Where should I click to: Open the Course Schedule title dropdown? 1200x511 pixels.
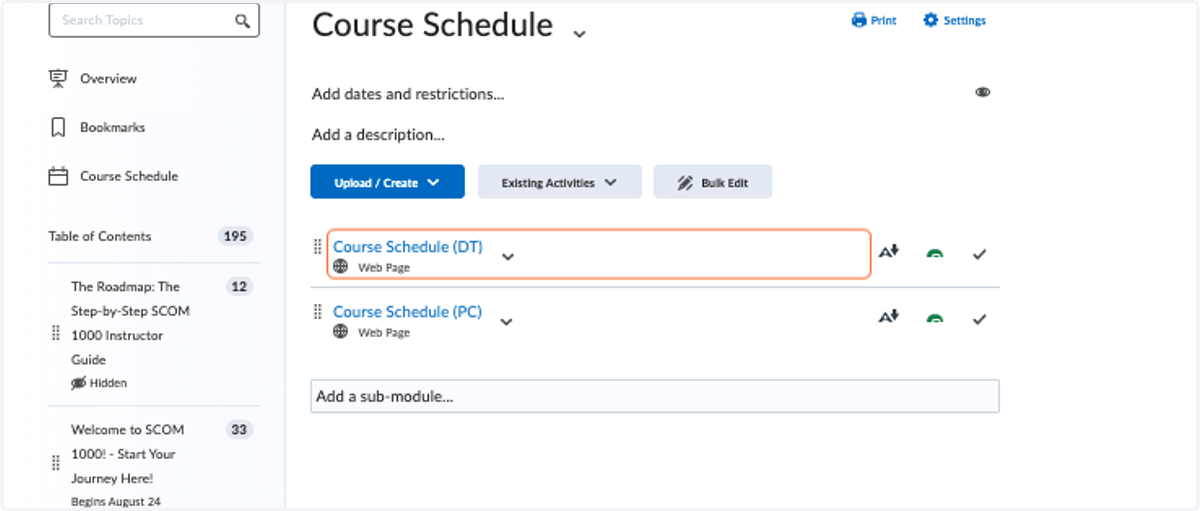579,34
